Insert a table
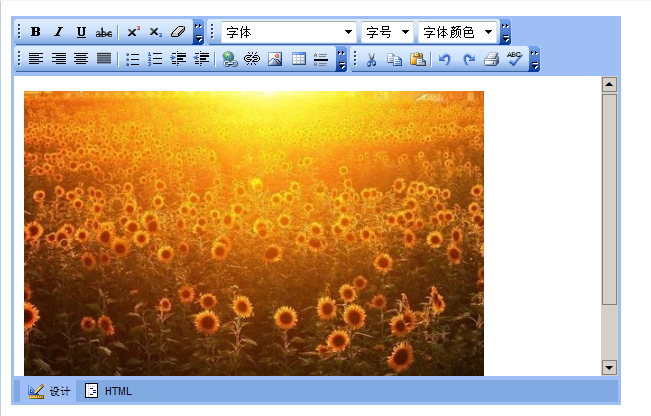The width and height of the screenshot is (651, 416). 298,59
